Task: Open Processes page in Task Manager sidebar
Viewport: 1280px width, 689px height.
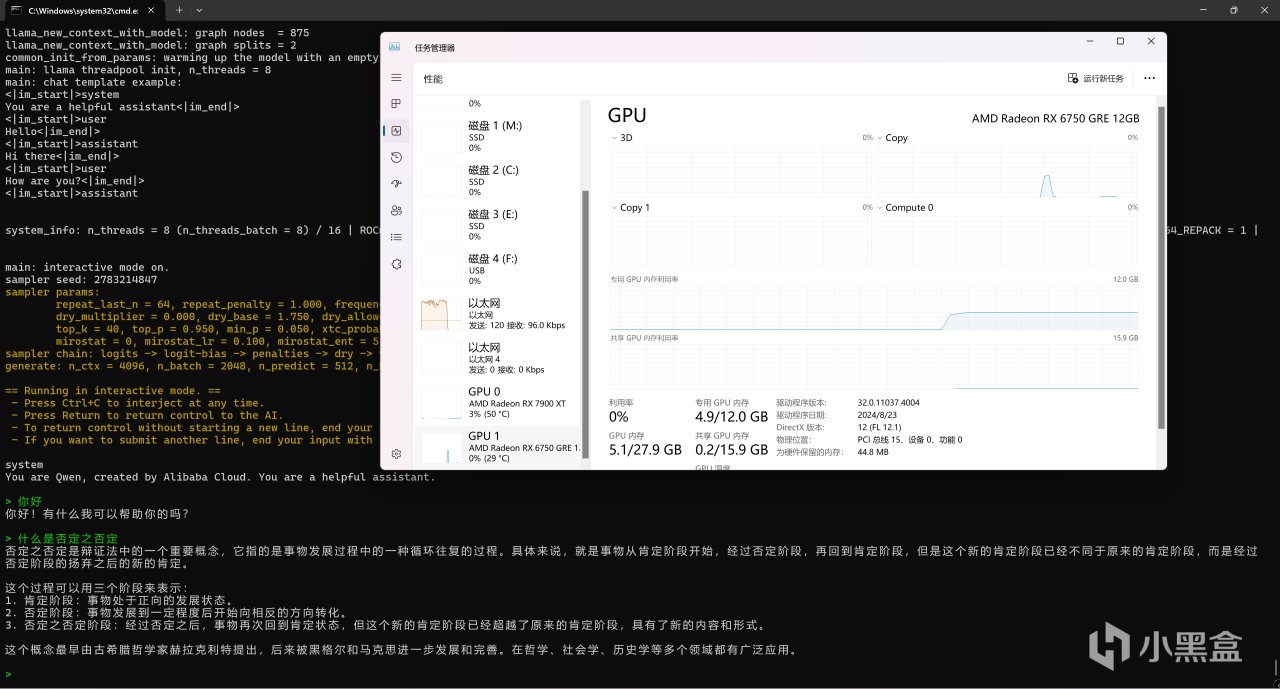Action: [396, 104]
